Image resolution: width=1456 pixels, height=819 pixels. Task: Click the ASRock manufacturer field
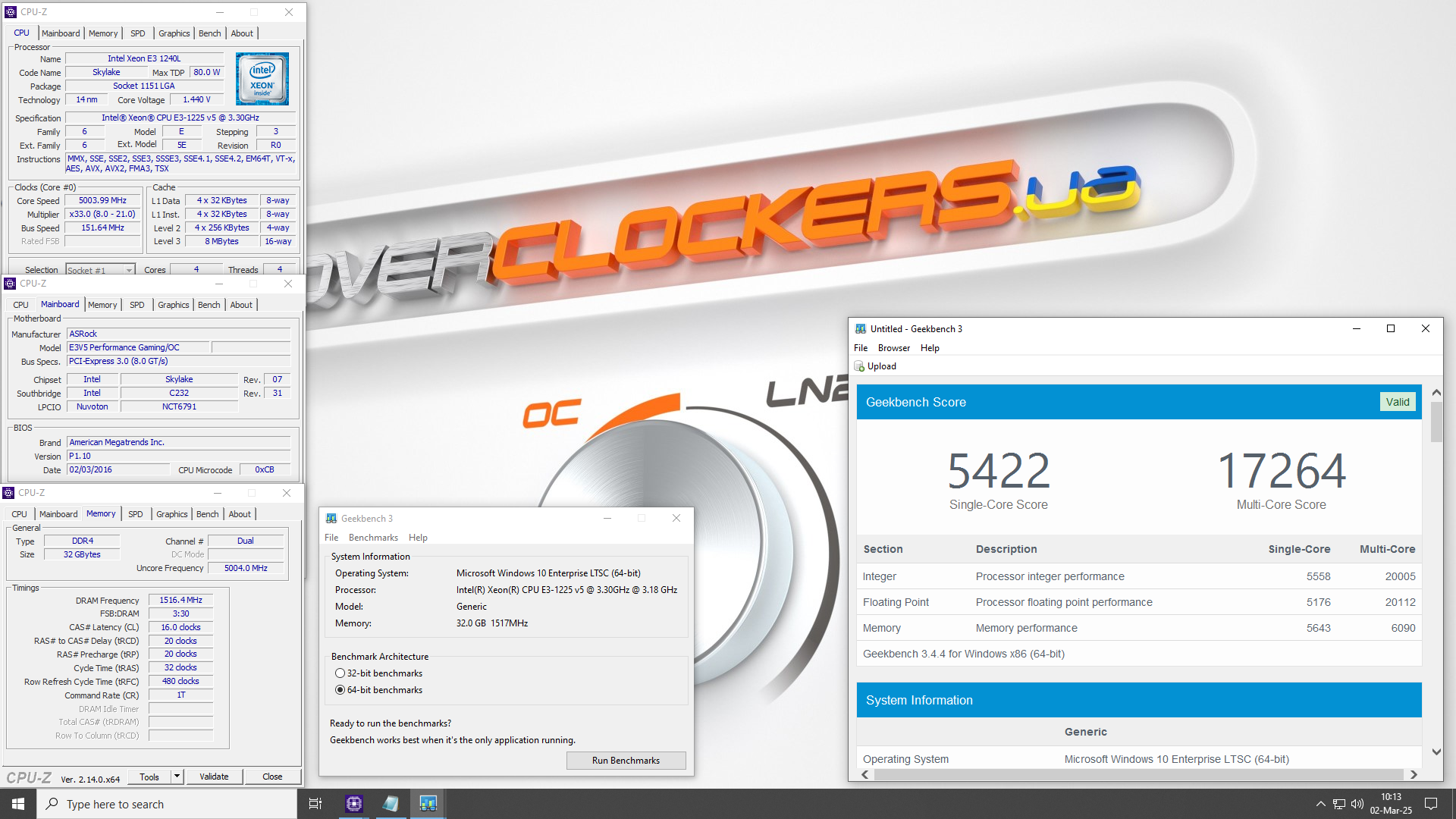(179, 334)
